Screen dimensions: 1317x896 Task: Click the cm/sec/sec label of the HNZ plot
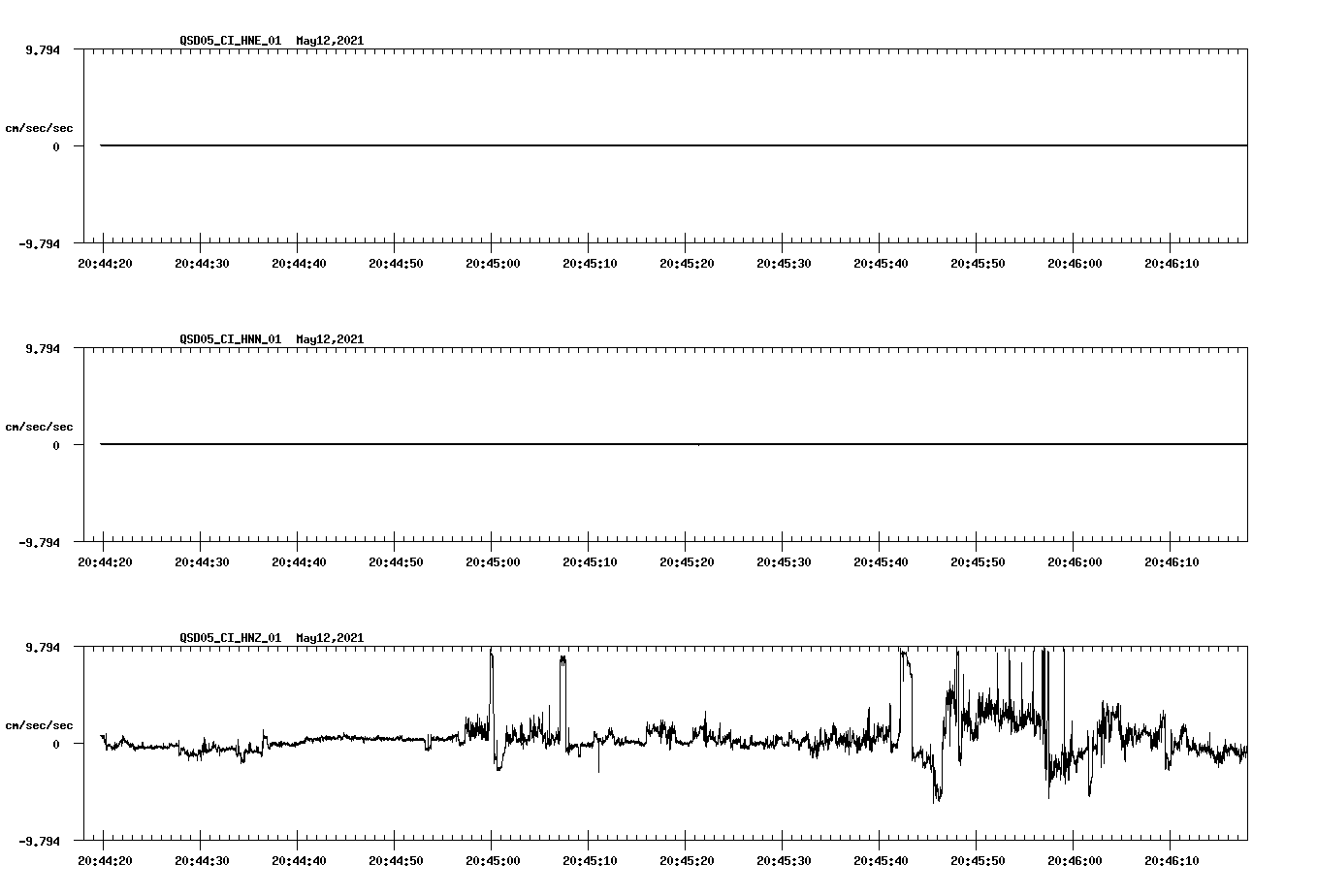click(40, 723)
